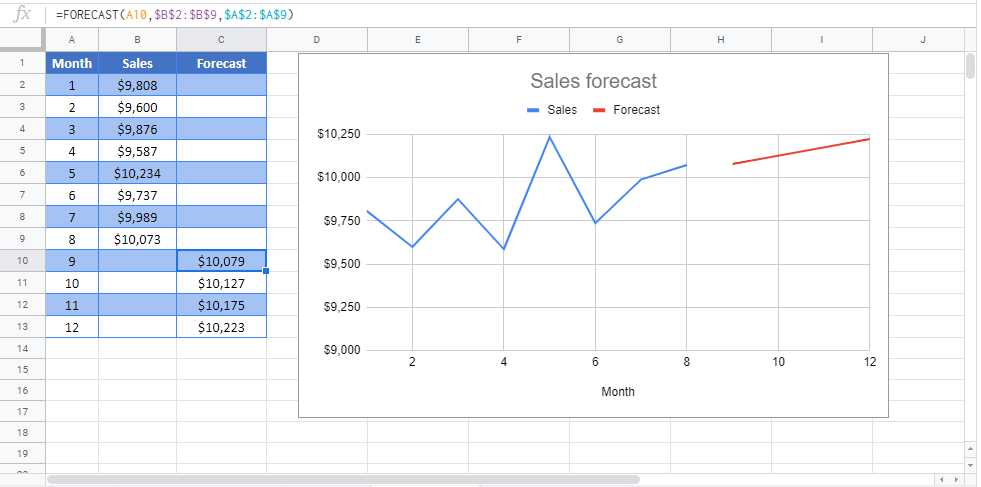
Task: Click the Month axis title in chart
Action: point(618,392)
